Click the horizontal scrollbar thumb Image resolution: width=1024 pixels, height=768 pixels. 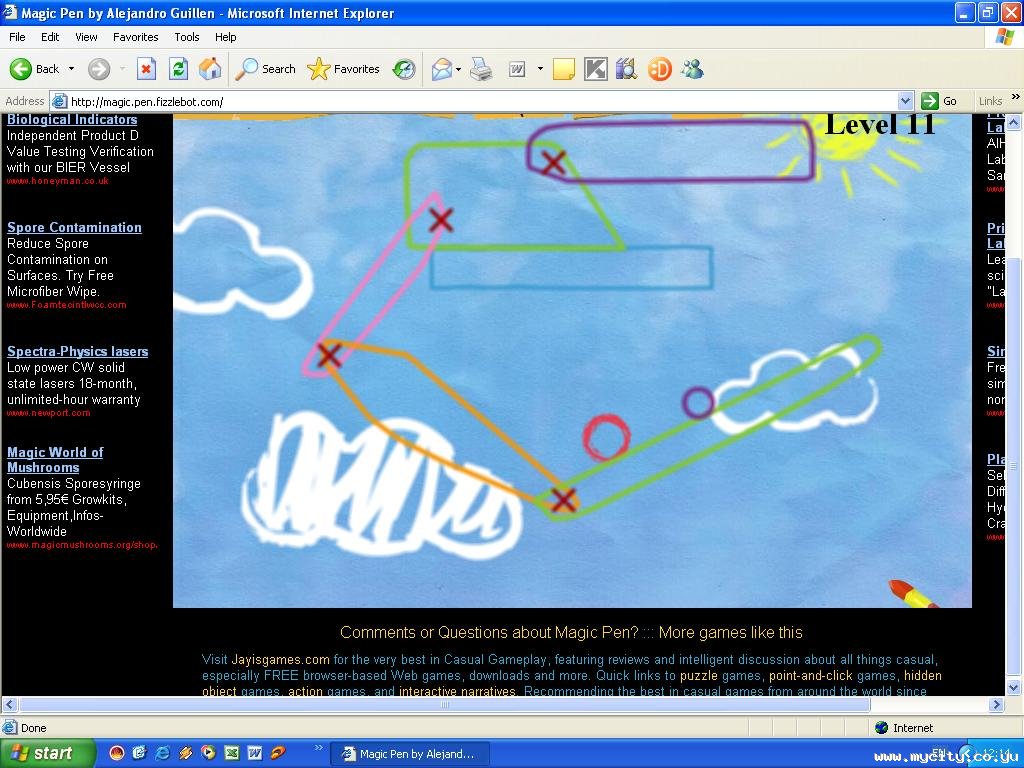(444, 705)
